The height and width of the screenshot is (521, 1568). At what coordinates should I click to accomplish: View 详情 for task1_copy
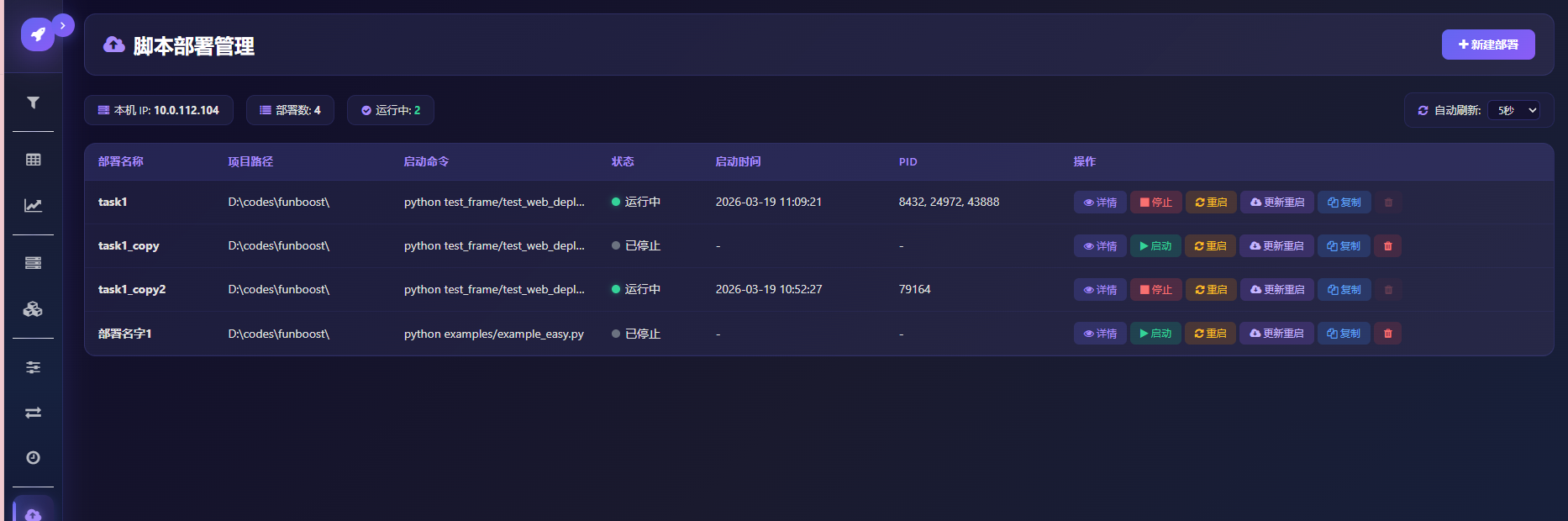(1100, 246)
